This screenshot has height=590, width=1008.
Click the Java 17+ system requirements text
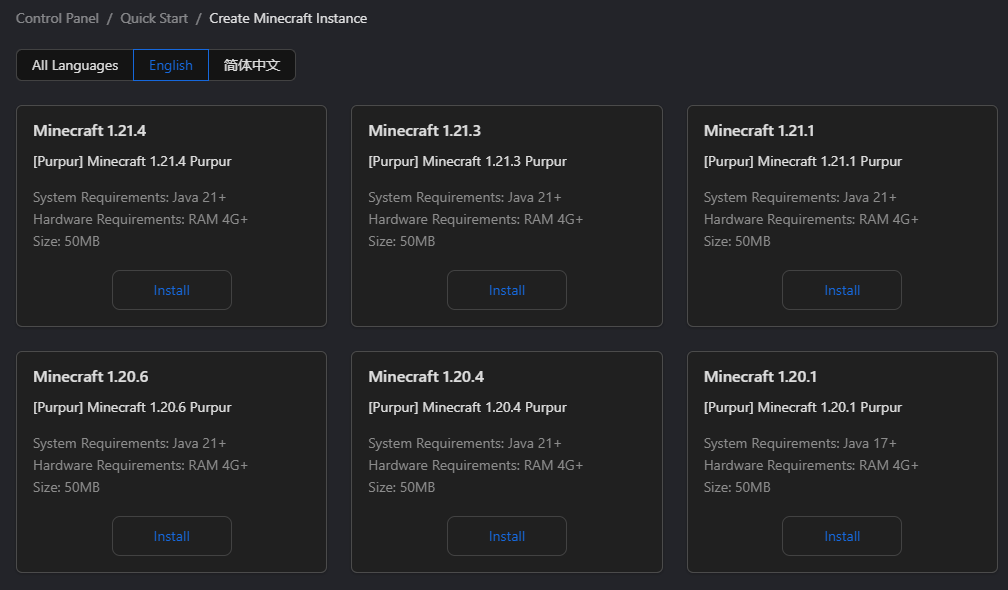(x=800, y=443)
